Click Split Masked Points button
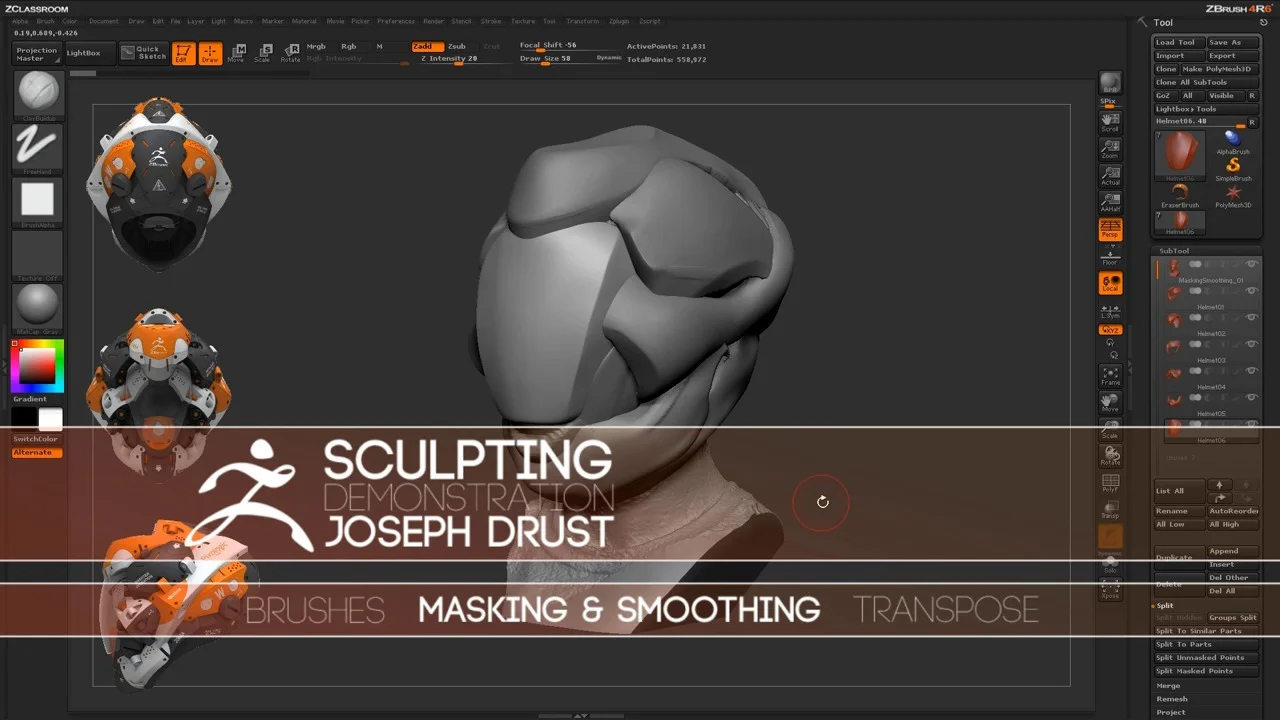 coord(1206,671)
